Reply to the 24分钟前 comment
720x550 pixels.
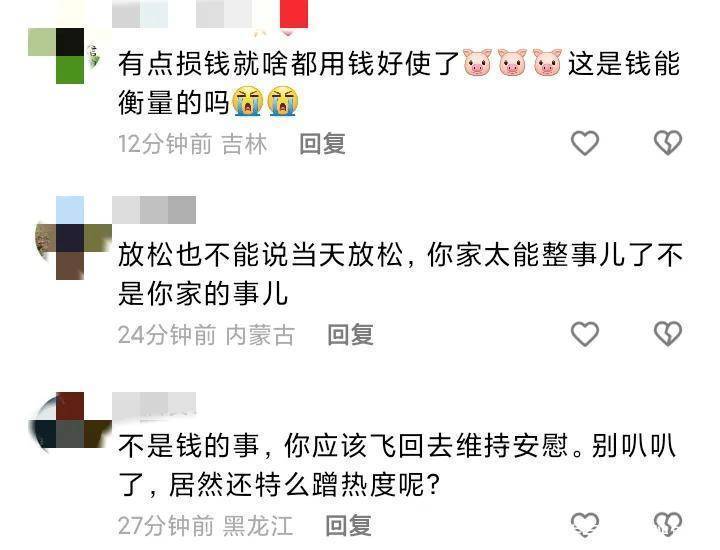tap(350, 334)
